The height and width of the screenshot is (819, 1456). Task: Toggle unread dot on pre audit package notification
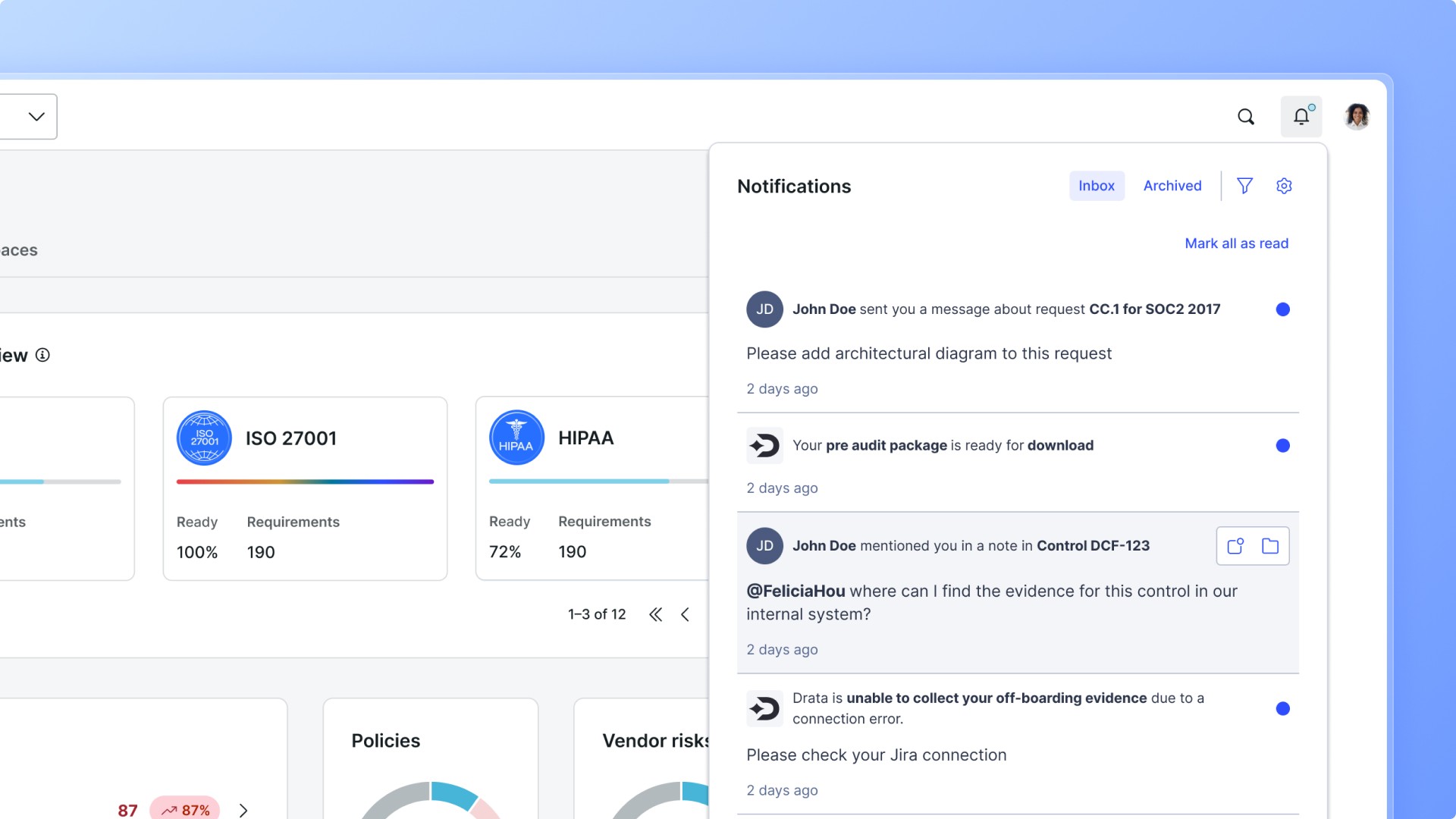1283,445
